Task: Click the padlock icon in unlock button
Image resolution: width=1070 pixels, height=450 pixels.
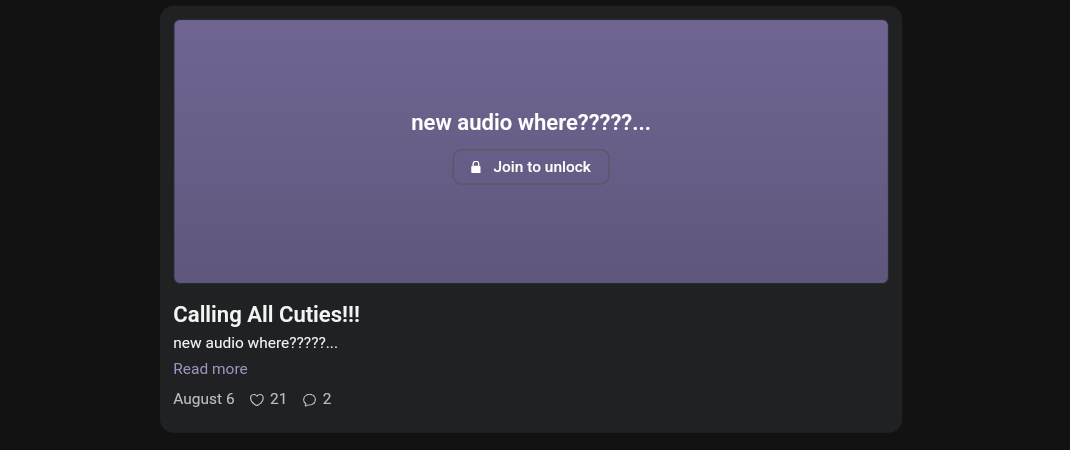Action: (476, 167)
